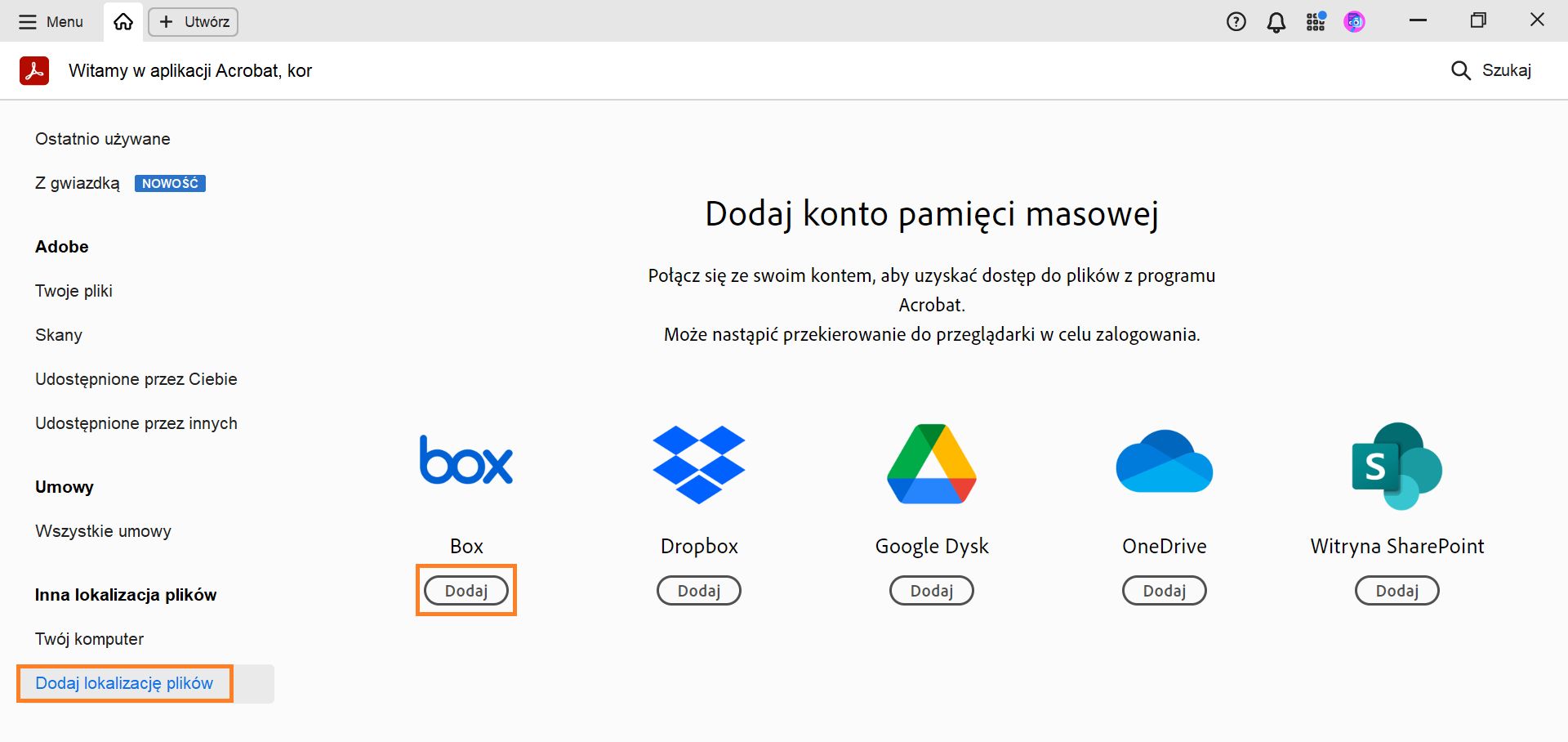The image size is (1568, 742).
Task: Select the Google Dysk icon
Action: coord(931,463)
